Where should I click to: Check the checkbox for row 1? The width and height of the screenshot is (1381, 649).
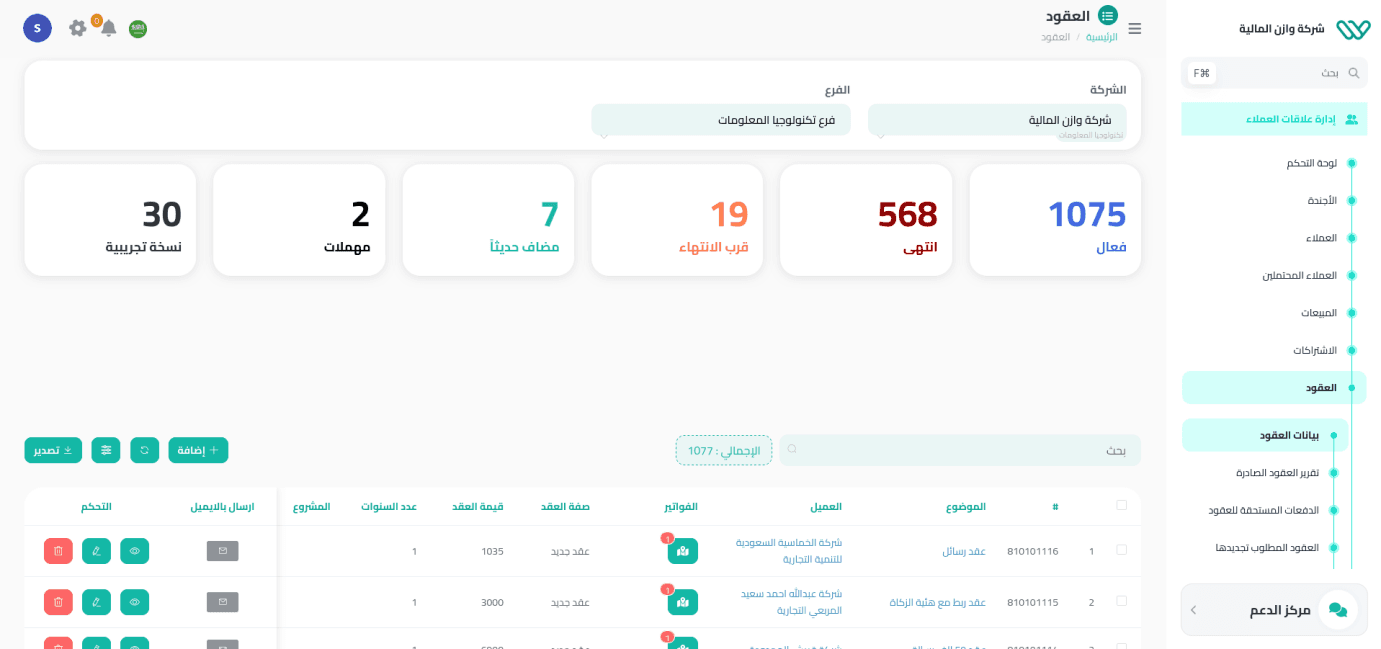point(1121,551)
